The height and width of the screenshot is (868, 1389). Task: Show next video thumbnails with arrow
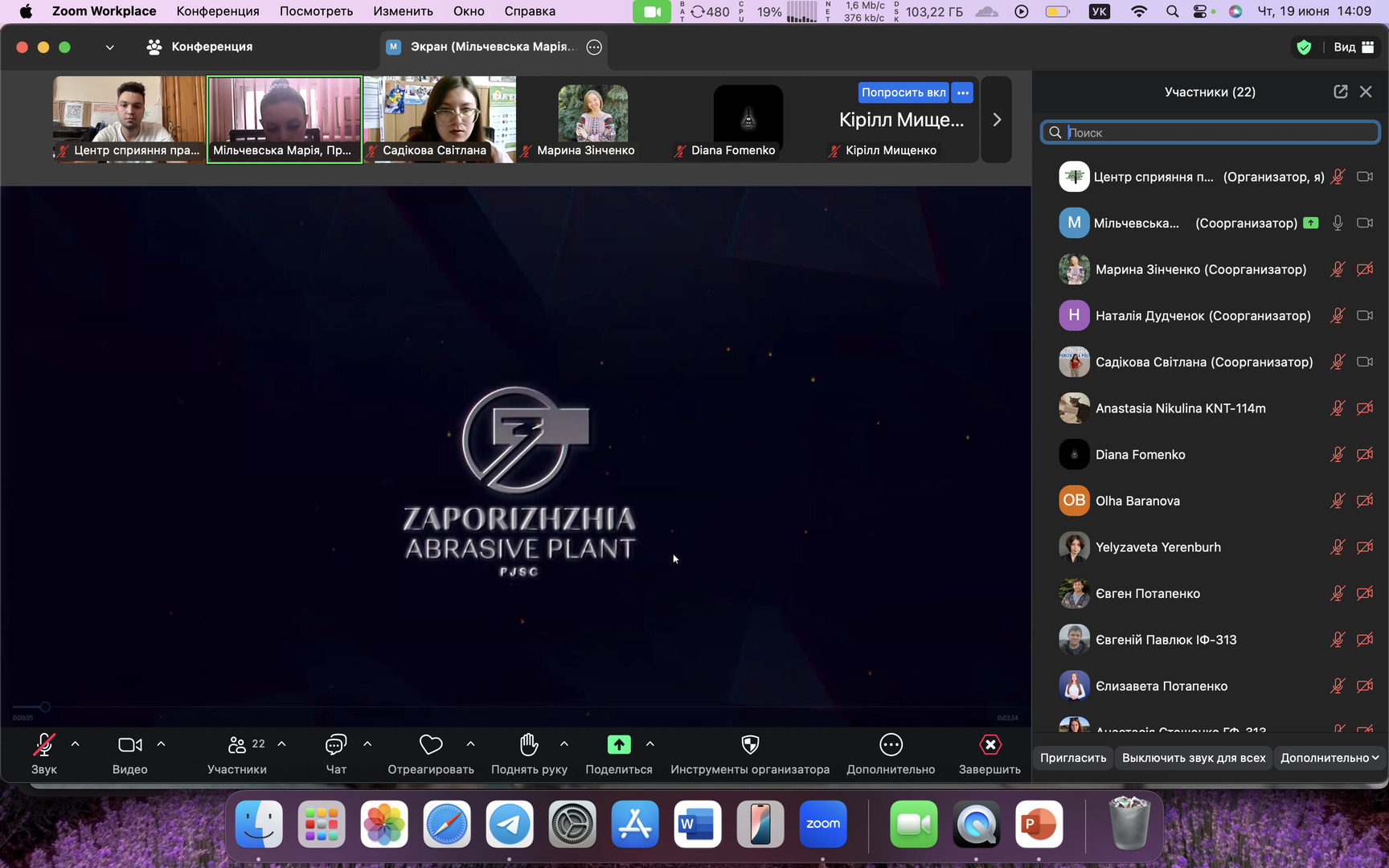coord(997,120)
